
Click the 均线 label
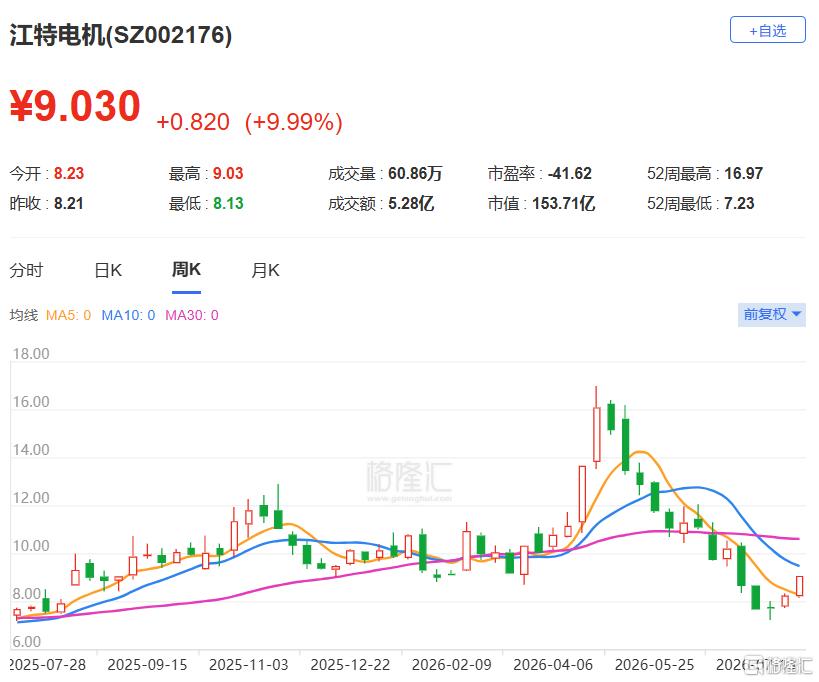(x=24, y=315)
